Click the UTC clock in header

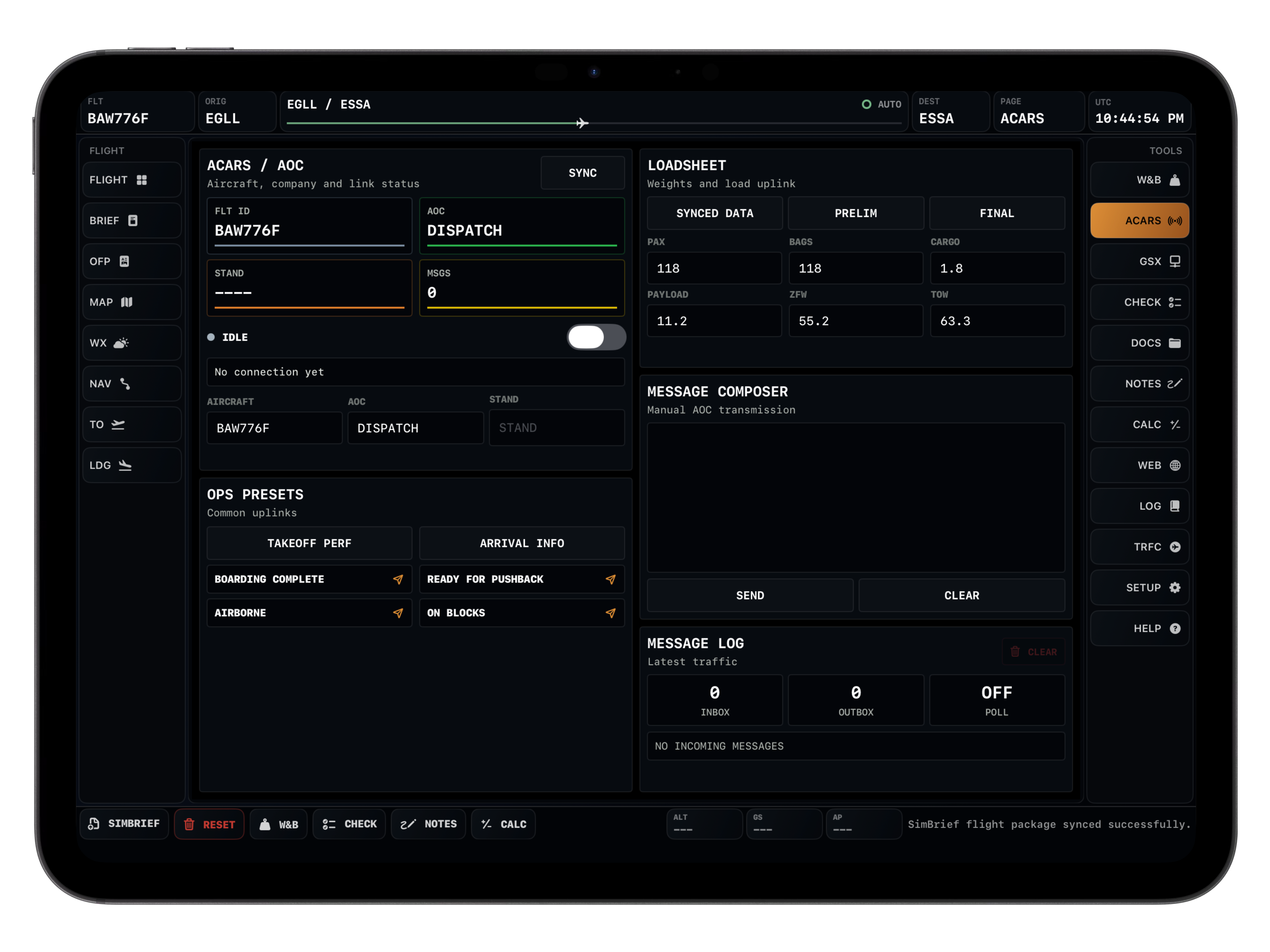tap(1139, 111)
